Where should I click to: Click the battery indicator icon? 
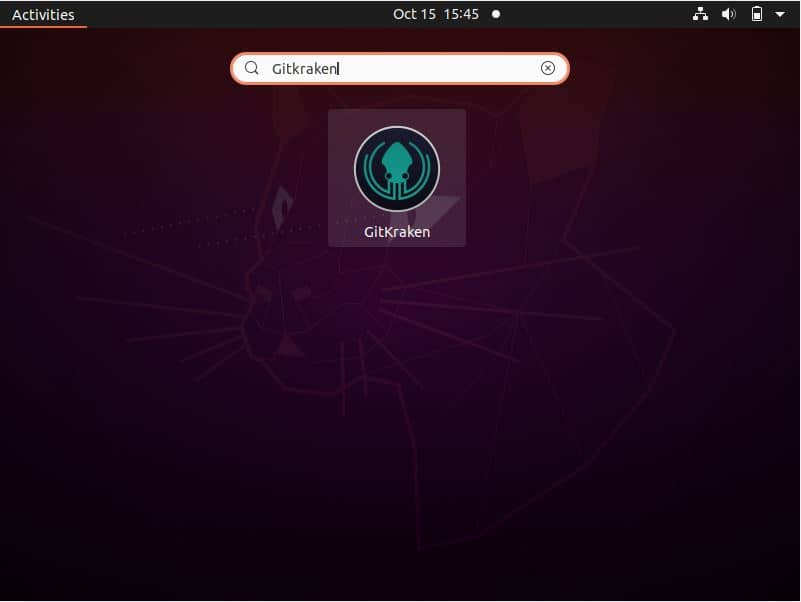[757, 14]
